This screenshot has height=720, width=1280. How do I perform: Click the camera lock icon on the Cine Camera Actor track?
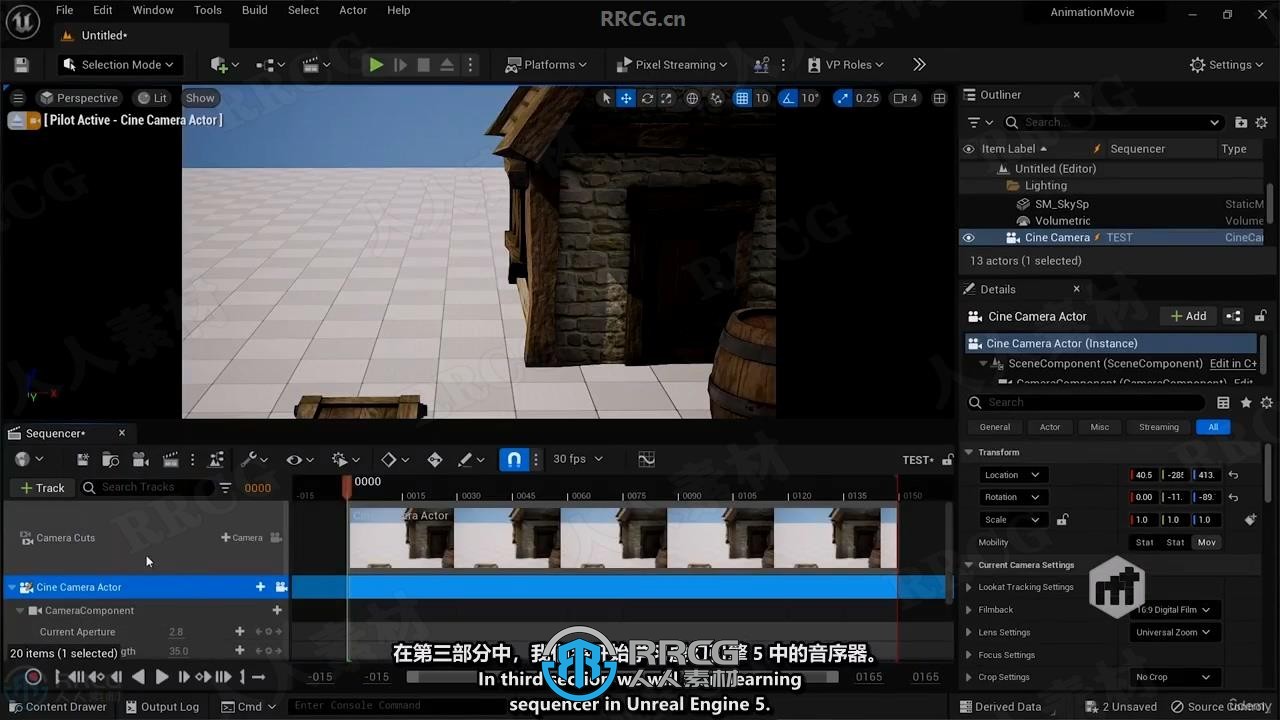click(x=282, y=587)
